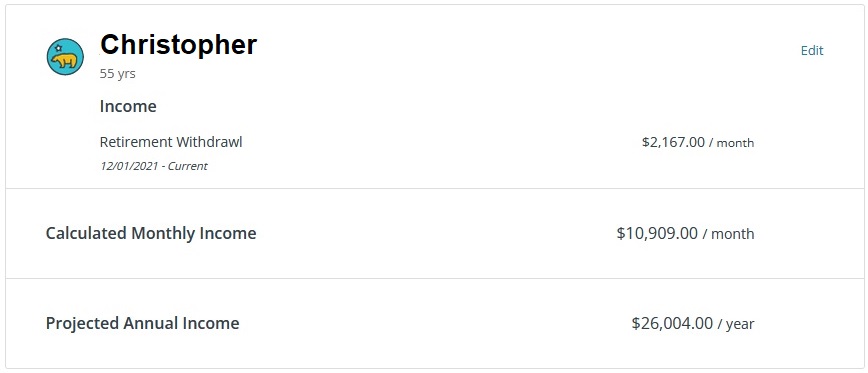
Task: Click the Current end date text
Action: coord(188,166)
